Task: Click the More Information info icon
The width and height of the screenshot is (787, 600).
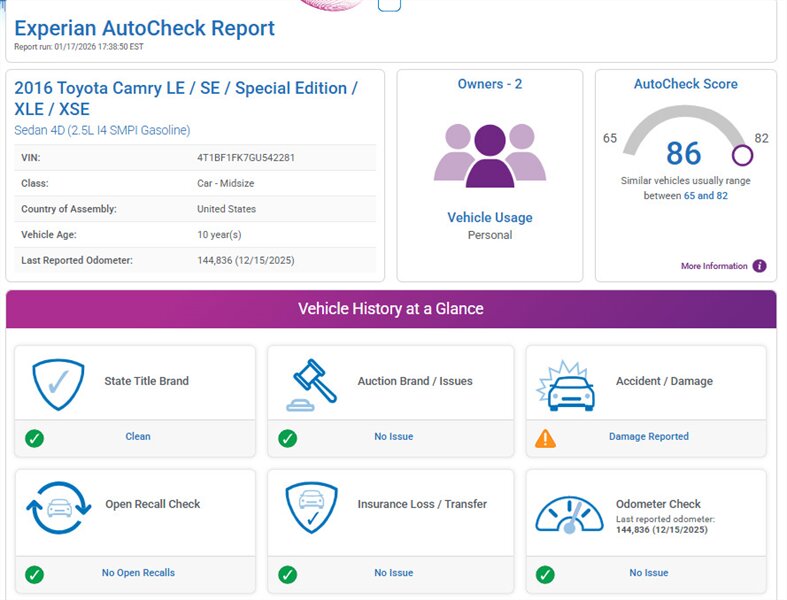Action: (759, 266)
